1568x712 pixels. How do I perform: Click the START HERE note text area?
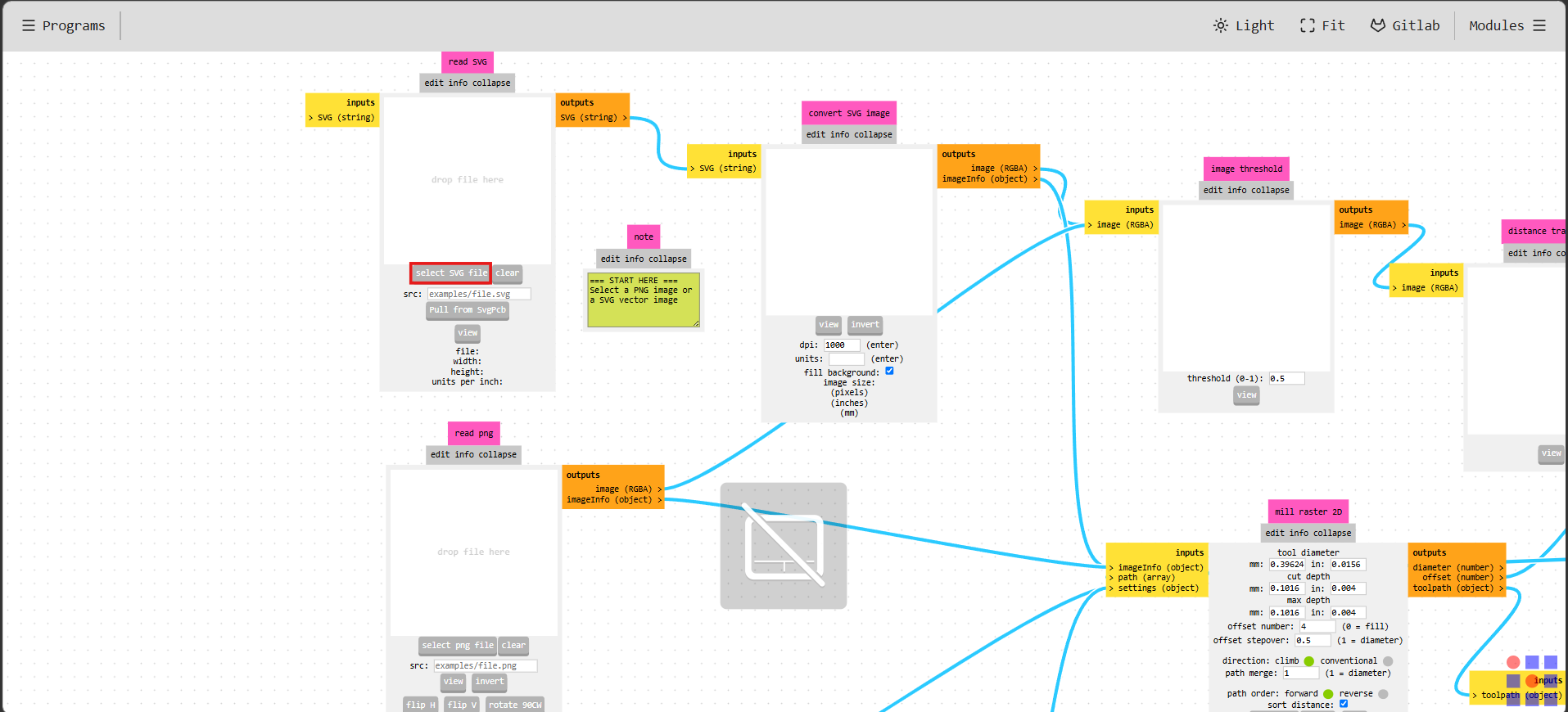coord(644,300)
